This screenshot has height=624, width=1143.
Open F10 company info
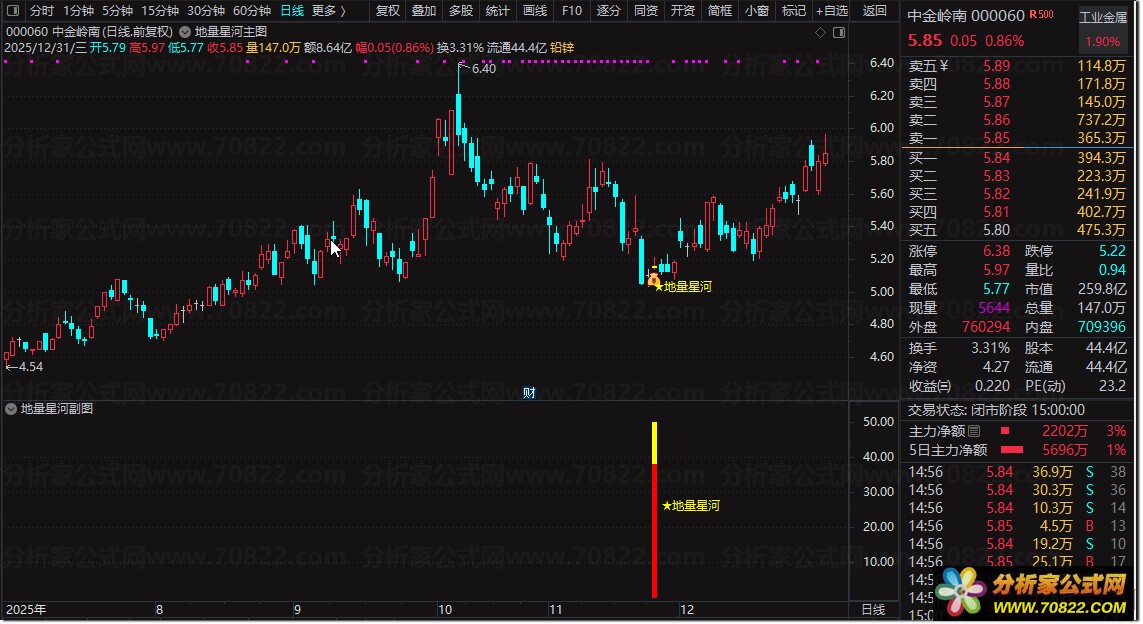(x=572, y=11)
